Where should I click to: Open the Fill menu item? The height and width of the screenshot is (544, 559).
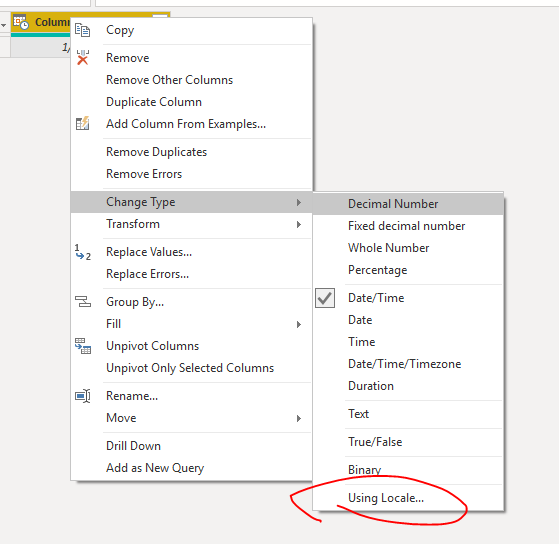pyautogui.click(x=191, y=324)
